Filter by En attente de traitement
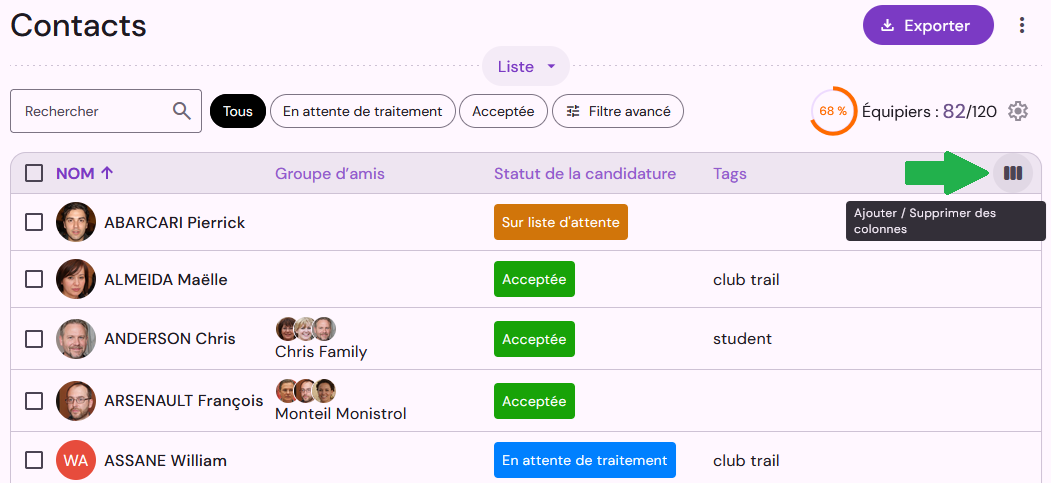 click(362, 111)
